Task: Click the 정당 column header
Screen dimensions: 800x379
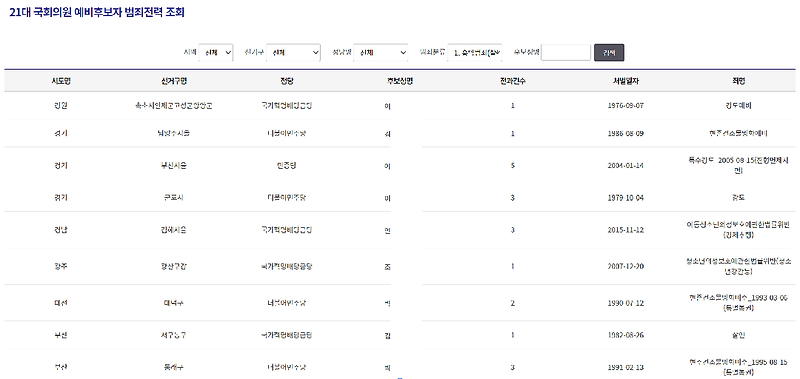Action: click(287, 81)
